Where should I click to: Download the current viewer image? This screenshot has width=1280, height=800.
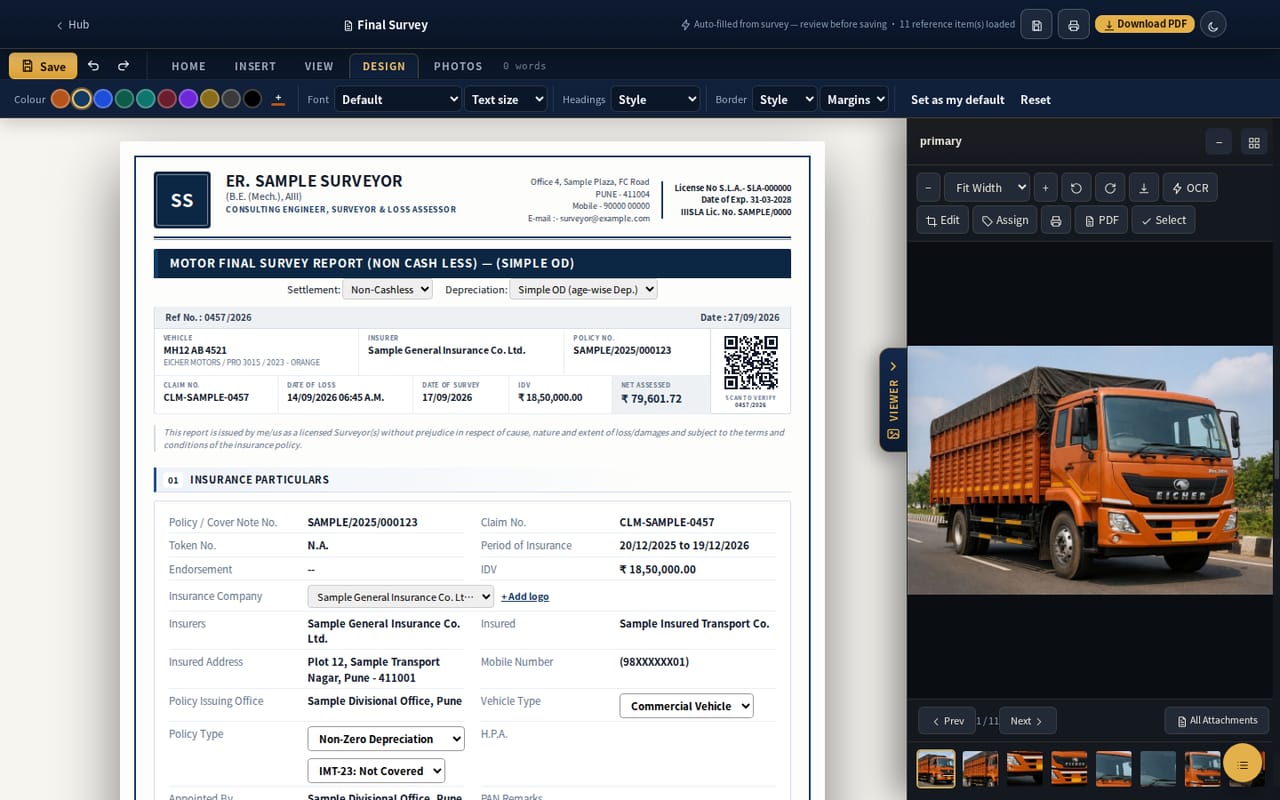pos(1144,188)
